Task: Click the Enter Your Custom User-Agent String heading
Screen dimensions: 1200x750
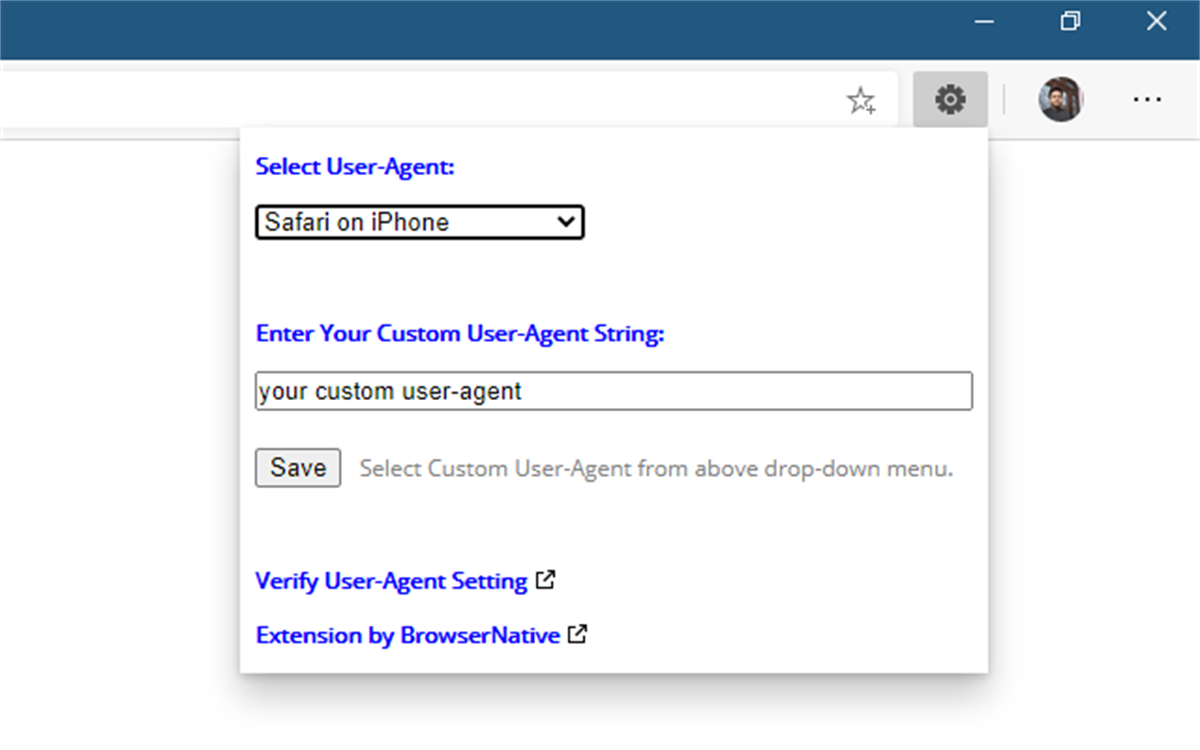Action: pyautogui.click(x=460, y=333)
